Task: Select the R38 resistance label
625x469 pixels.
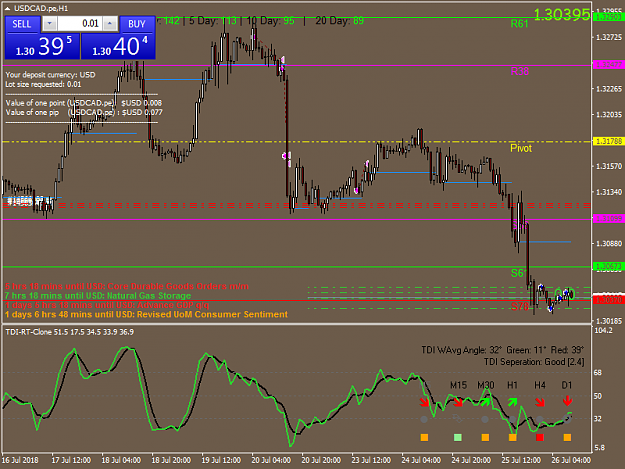Action: (520, 71)
